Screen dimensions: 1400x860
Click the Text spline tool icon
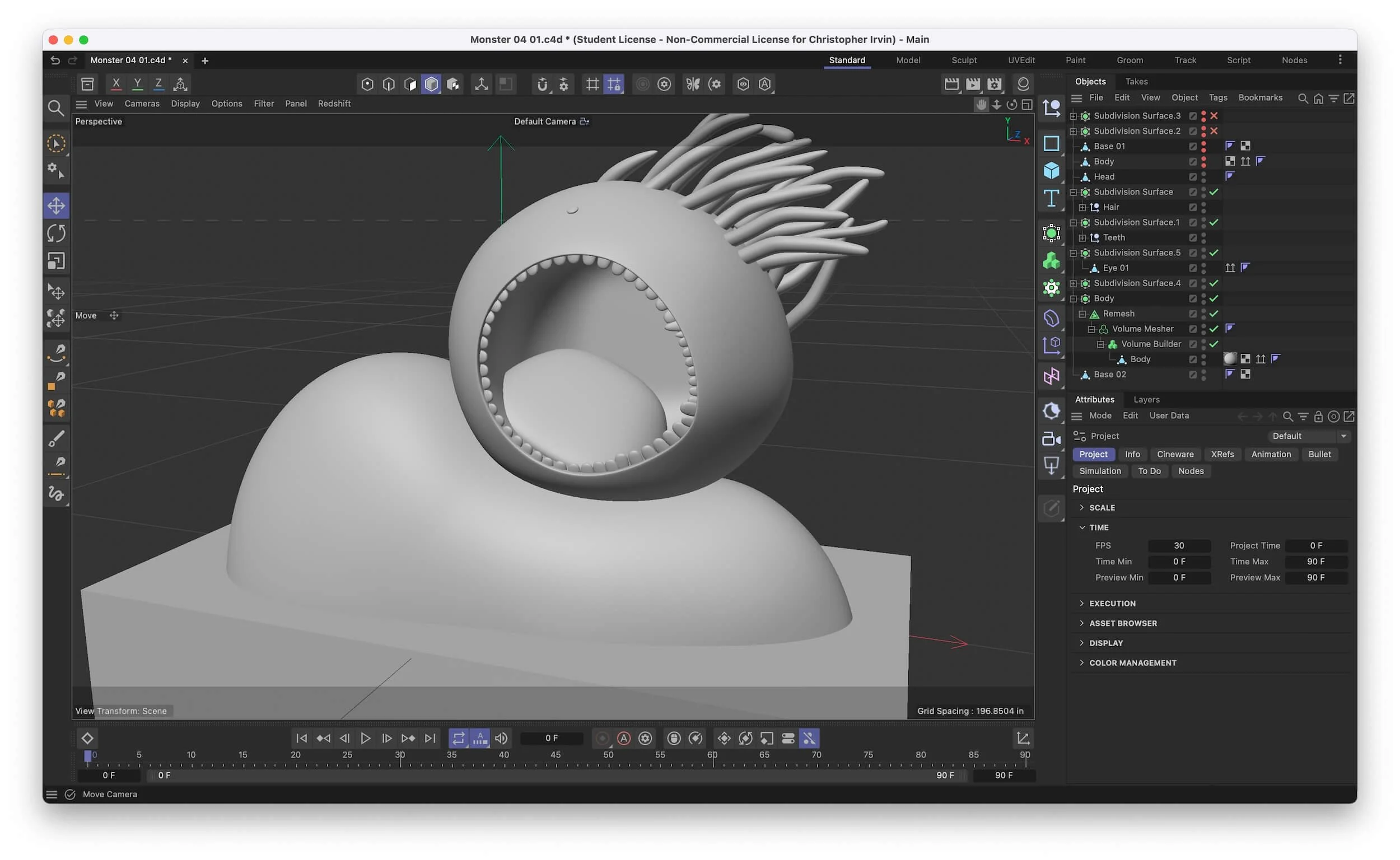tap(1051, 199)
